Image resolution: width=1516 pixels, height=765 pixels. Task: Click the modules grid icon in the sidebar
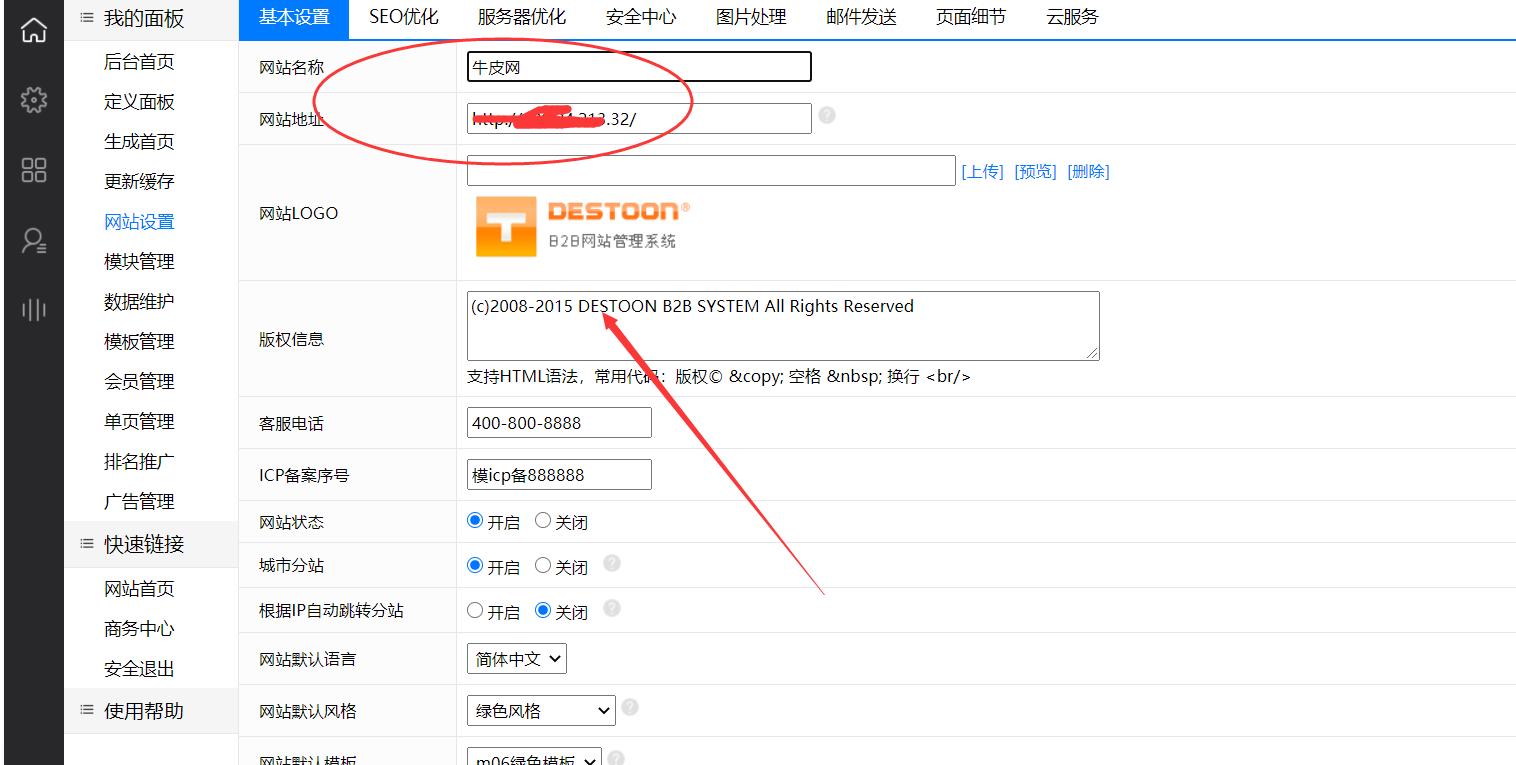[x=33, y=170]
